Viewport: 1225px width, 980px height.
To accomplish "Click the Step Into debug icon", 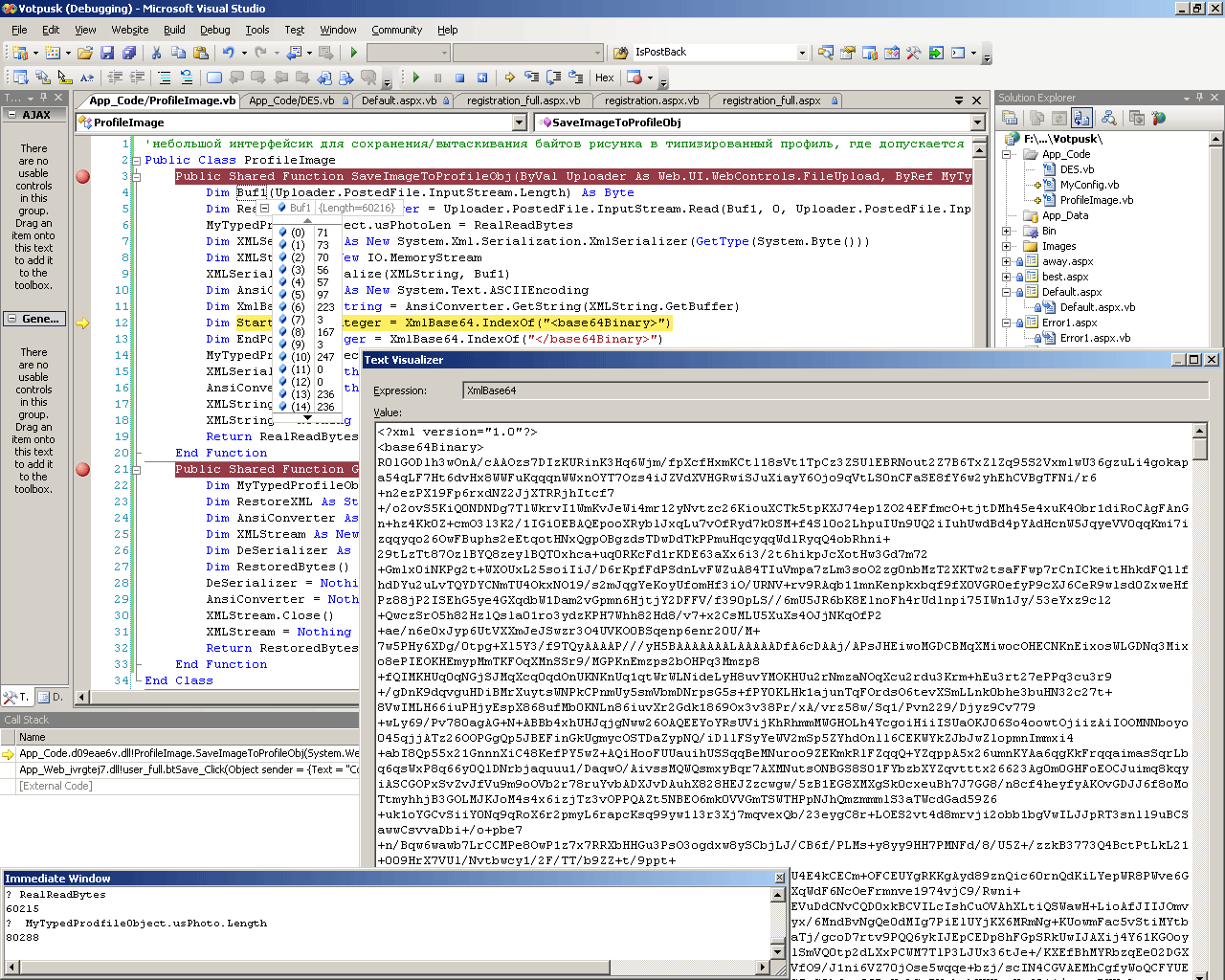I will (x=531, y=78).
